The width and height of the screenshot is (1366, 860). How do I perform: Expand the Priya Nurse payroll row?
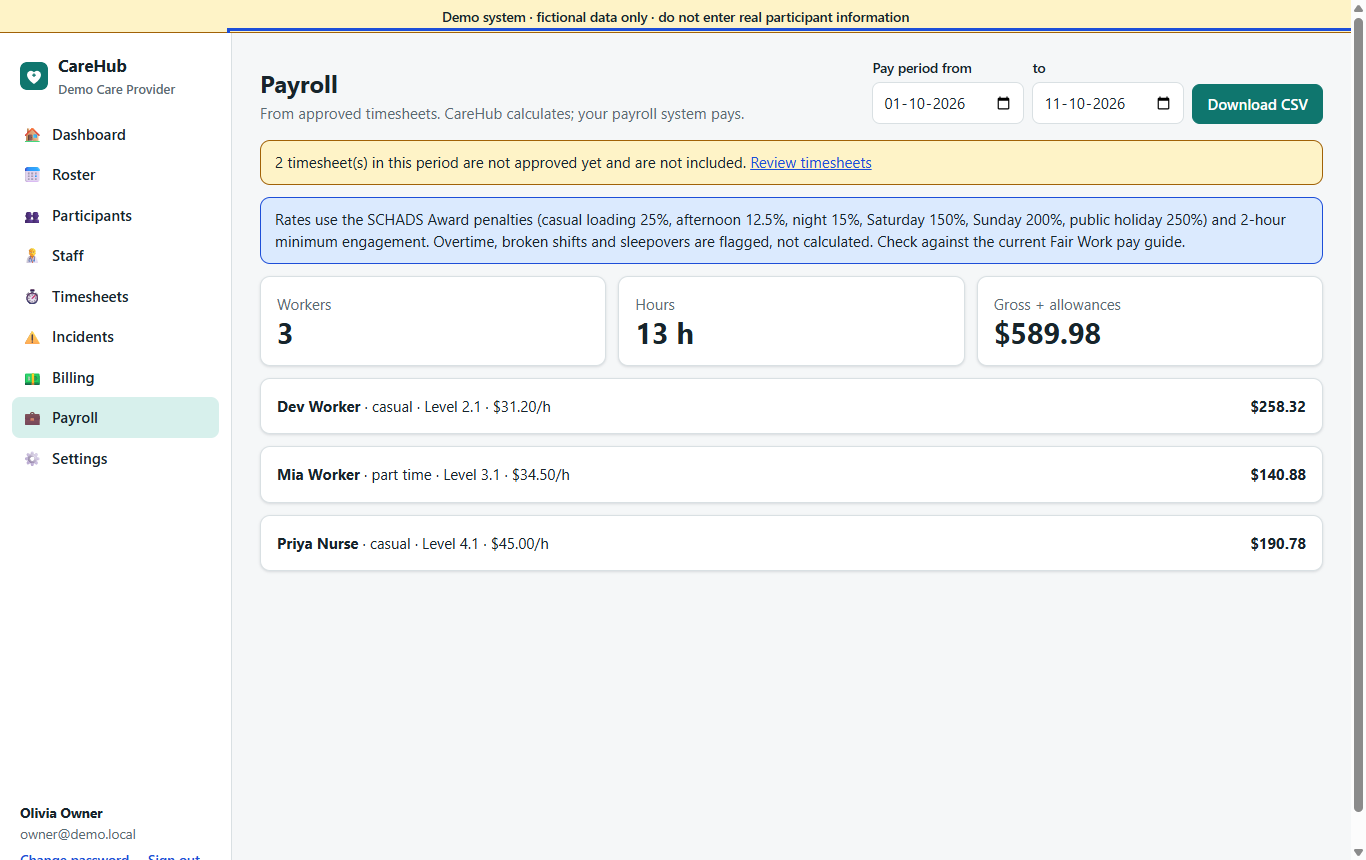791,544
